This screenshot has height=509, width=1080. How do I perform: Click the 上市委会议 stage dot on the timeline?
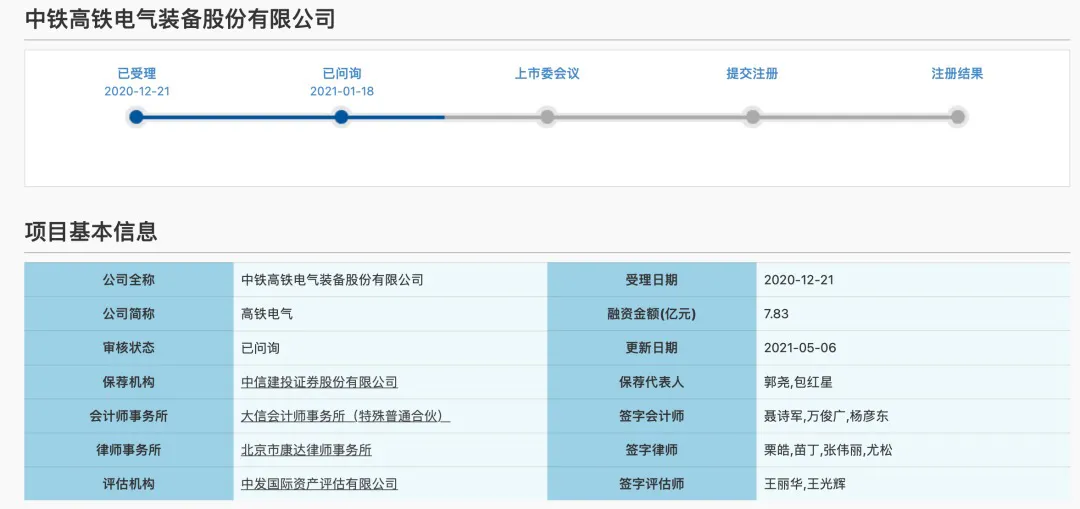coord(547,117)
